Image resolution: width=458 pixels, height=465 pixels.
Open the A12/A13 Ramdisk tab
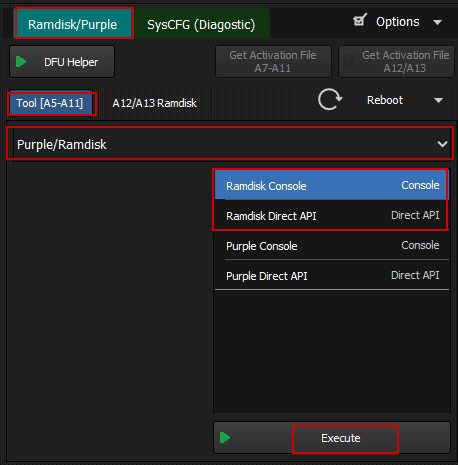tap(155, 103)
